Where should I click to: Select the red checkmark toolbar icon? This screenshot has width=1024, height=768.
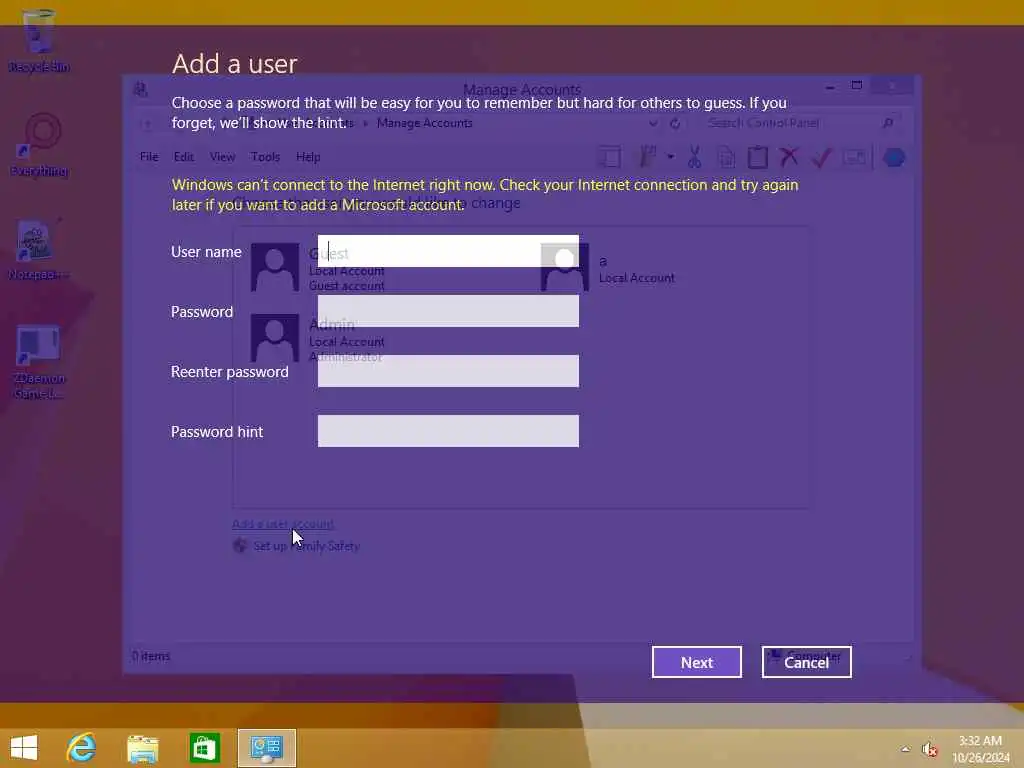point(822,157)
